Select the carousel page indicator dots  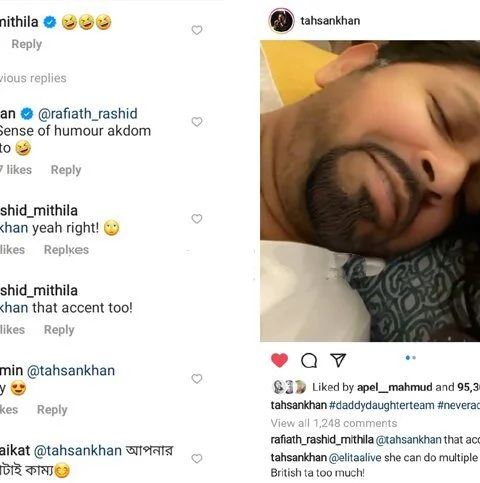coord(411,358)
